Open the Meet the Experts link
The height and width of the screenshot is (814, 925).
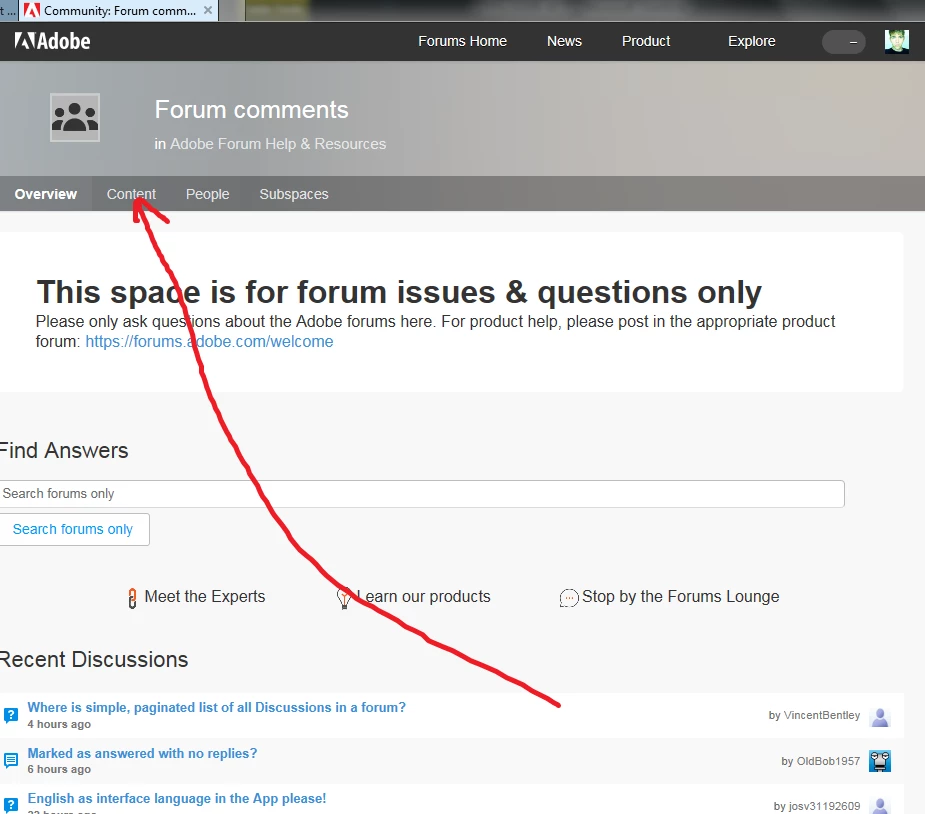click(205, 597)
